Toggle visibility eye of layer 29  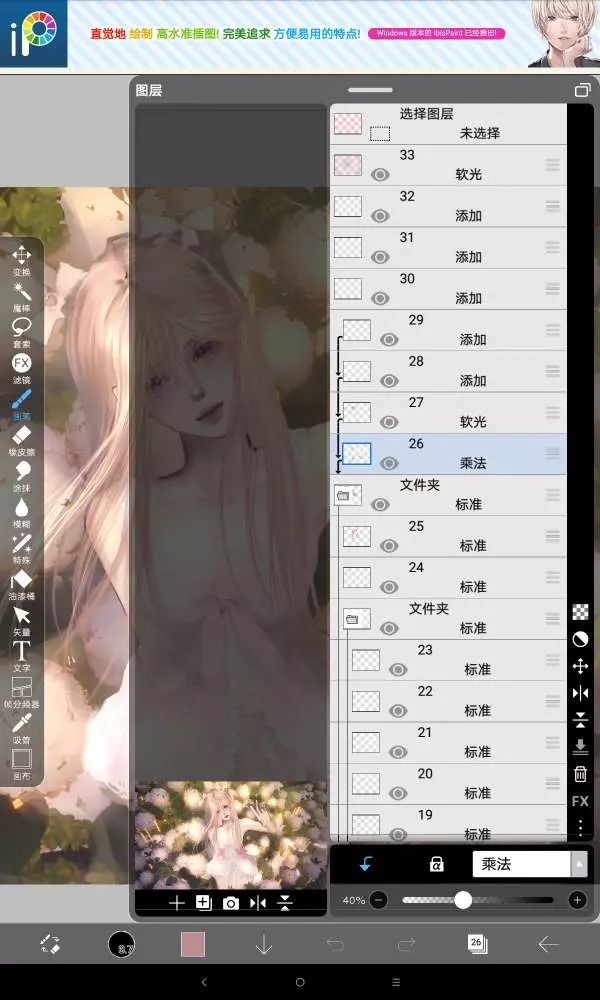[389, 339]
